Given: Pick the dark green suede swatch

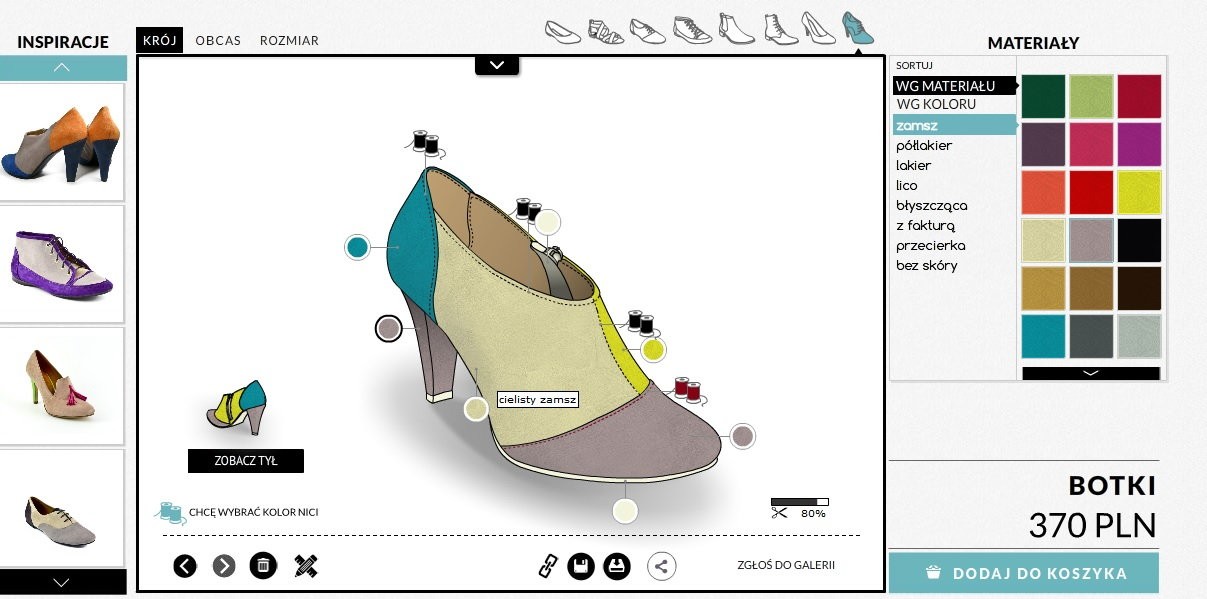Looking at the screenshot, I should pyautogui.click(x=1043, y=97).
